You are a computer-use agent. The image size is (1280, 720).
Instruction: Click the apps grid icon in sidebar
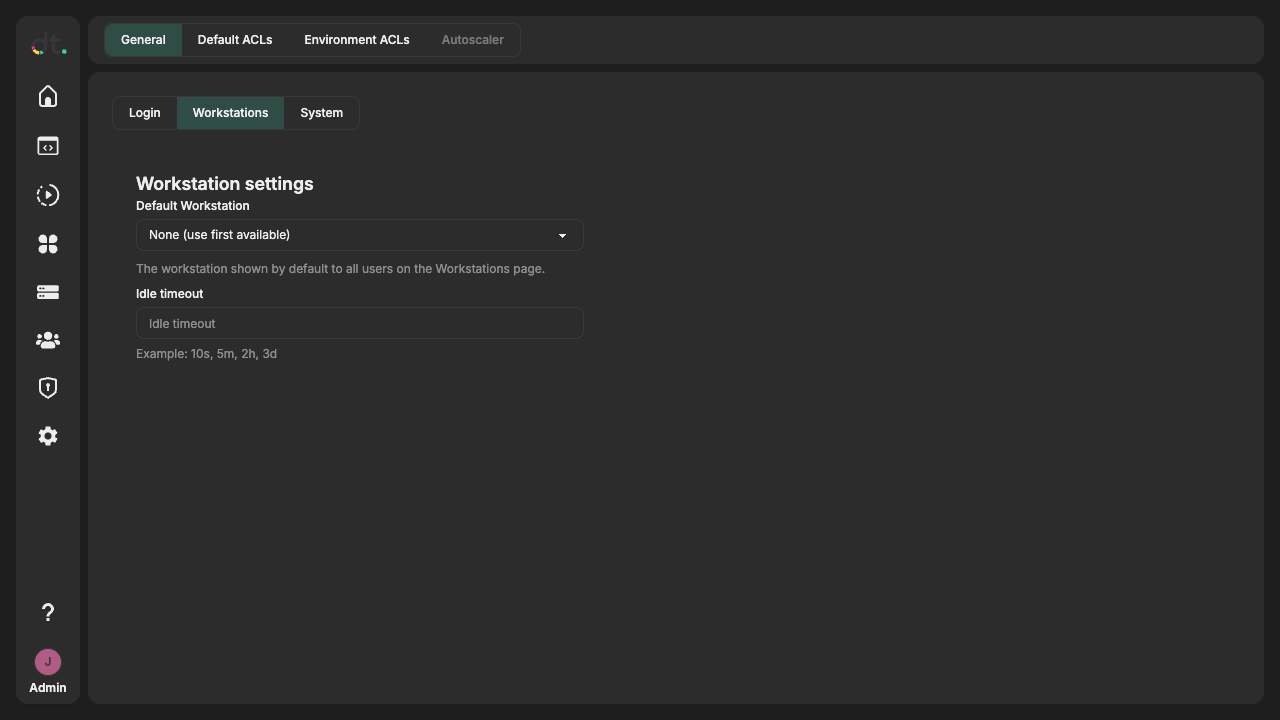pyautogui.click(x=47, y=244)
